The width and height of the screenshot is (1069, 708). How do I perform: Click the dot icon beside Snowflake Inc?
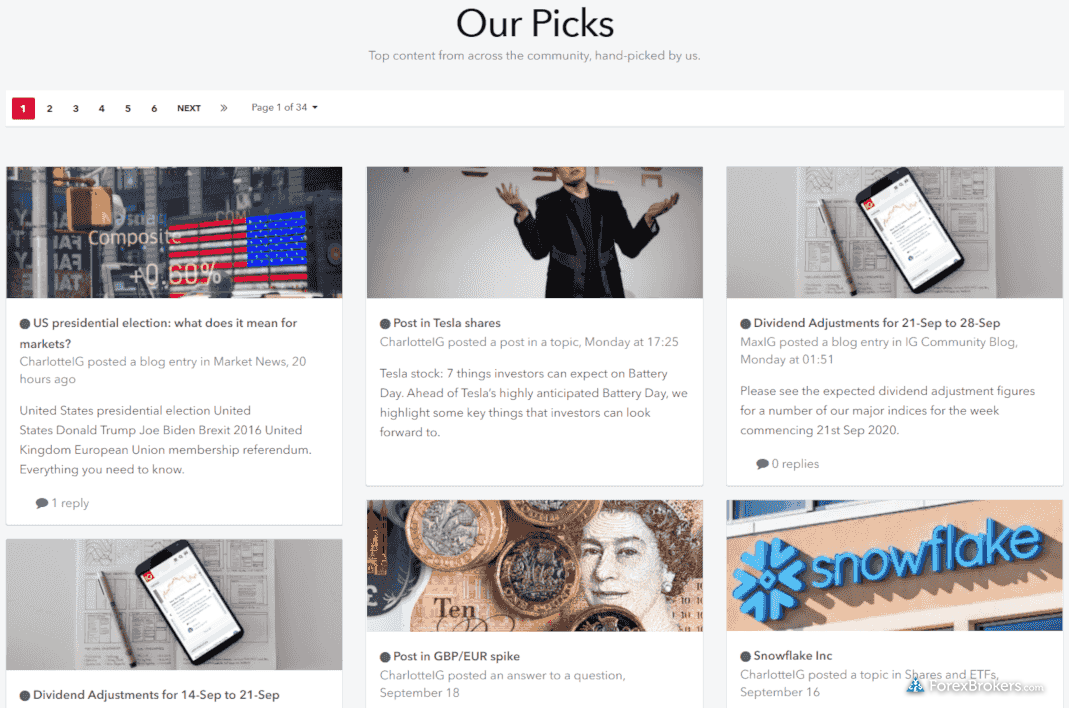point(745,656)
